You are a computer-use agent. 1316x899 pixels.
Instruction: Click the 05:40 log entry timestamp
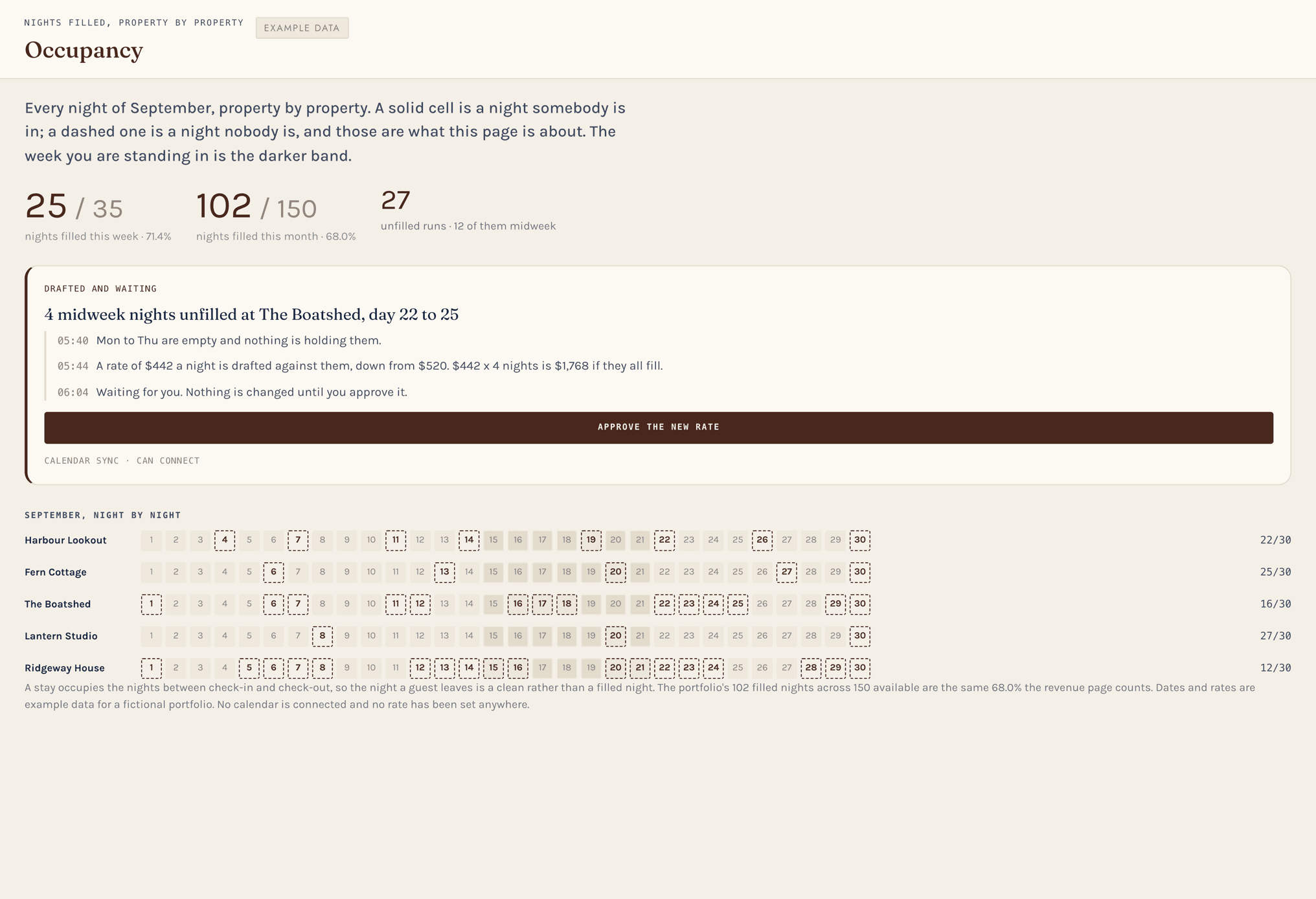[73, 341]
